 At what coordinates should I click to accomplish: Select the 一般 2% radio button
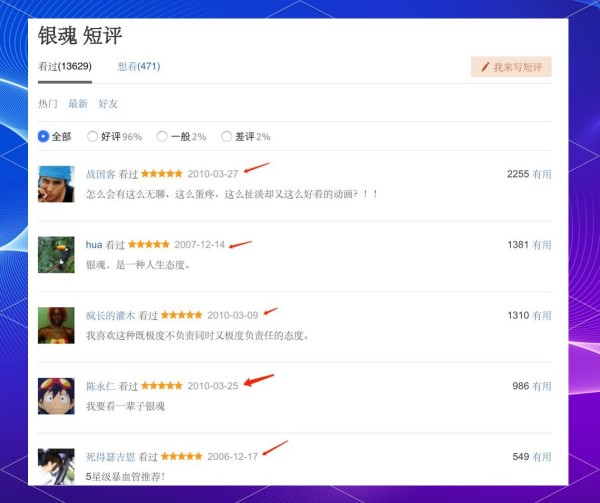[x=162, y=136]
